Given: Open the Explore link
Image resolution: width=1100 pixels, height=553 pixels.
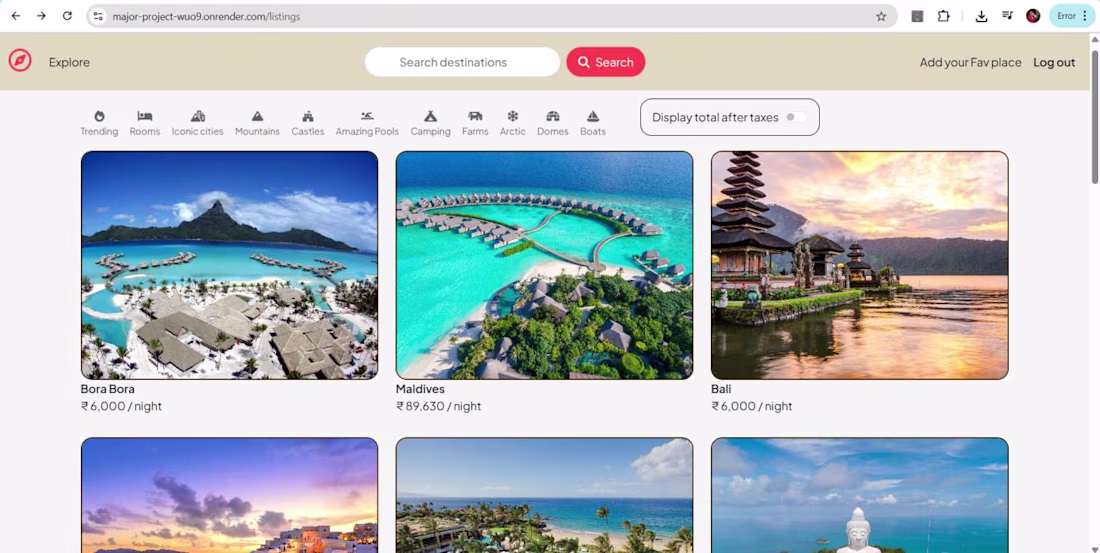Looking at the screenshot, I should pos(69,62).
